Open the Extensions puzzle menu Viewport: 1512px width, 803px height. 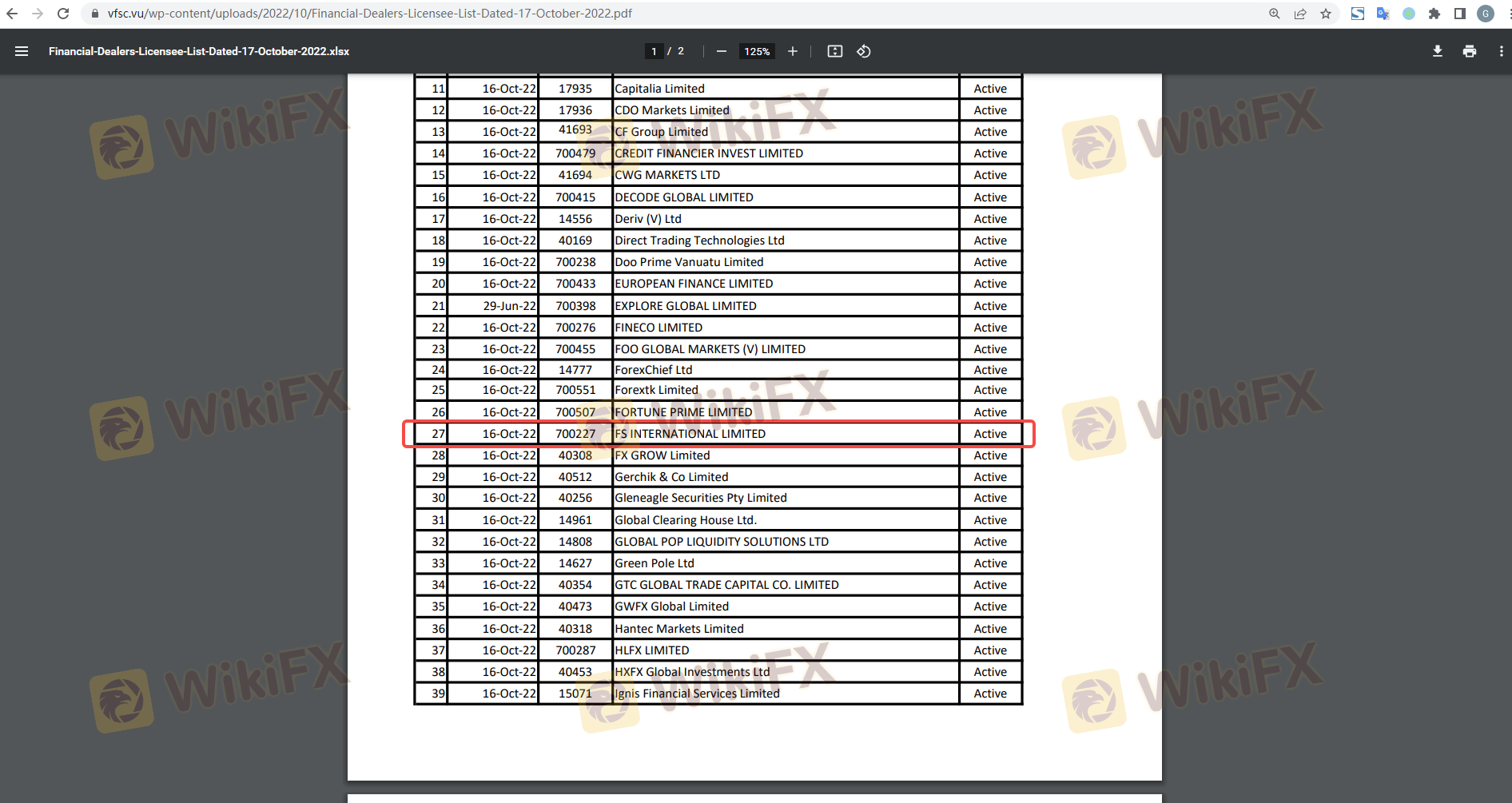pos(1434,14)
